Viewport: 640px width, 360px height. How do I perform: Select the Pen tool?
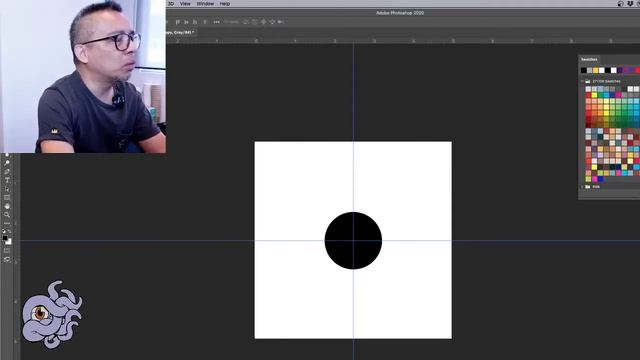point(7,171)
